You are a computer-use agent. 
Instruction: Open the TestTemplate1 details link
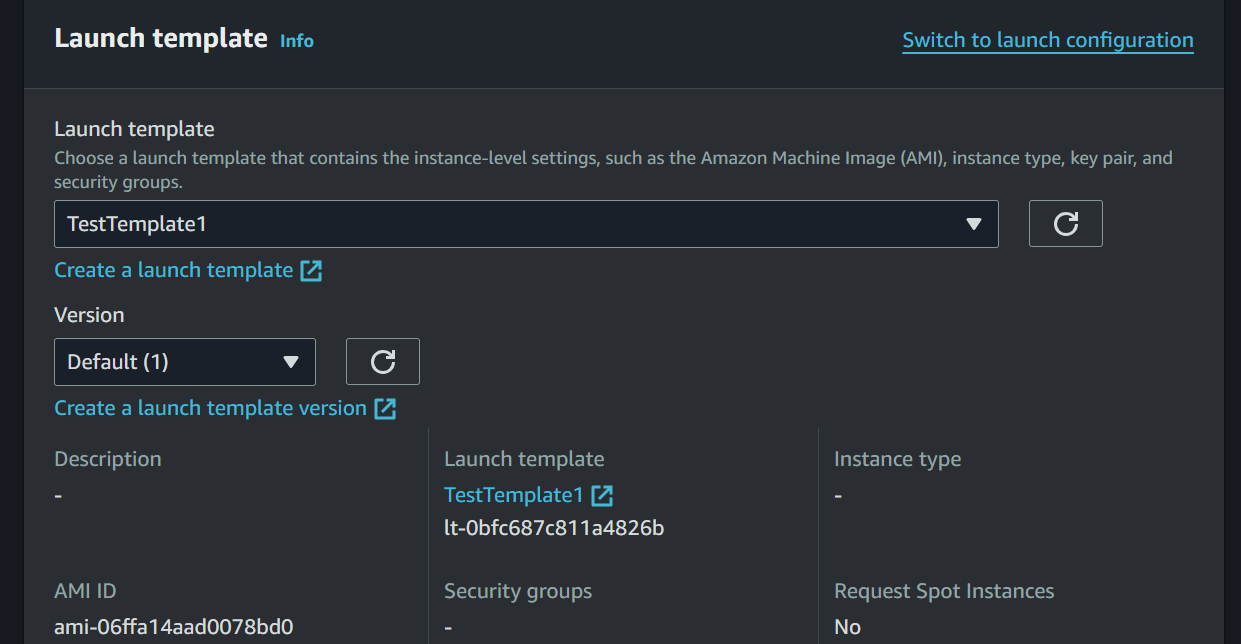tap(513, 496)
